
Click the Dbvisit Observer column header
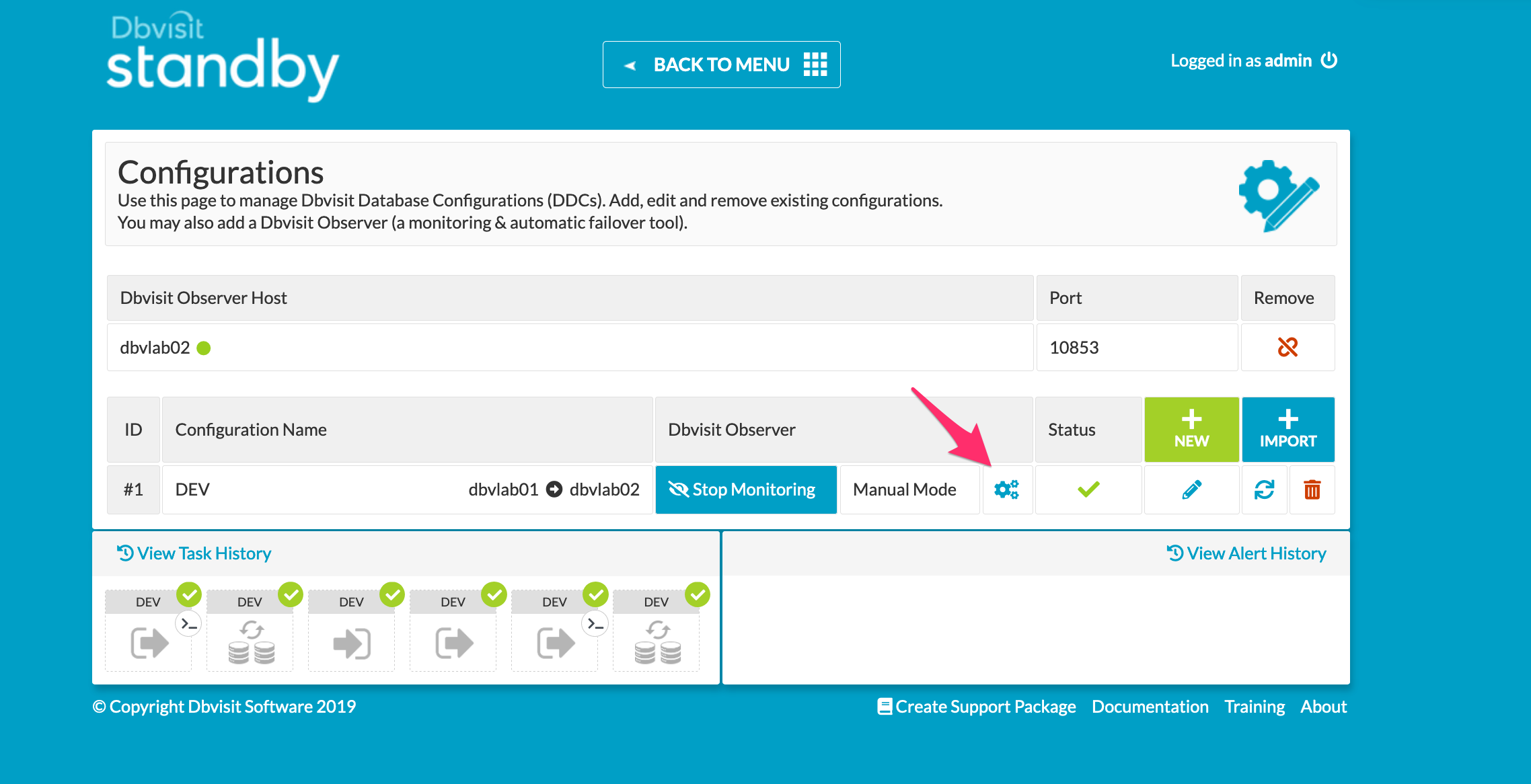click(x=844, y=429)
